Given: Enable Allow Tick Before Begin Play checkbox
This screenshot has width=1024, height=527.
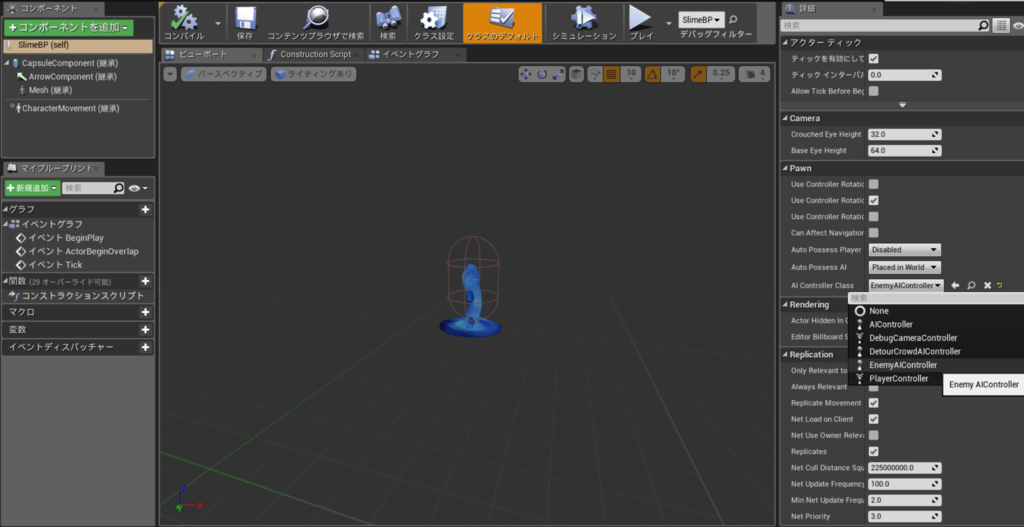Looking at the screenshot, I should [x=873, y=91].
